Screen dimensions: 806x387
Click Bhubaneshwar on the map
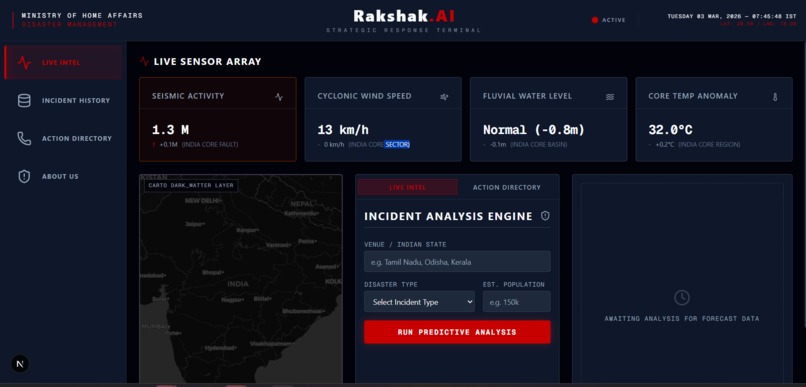[x=304, y=311]
